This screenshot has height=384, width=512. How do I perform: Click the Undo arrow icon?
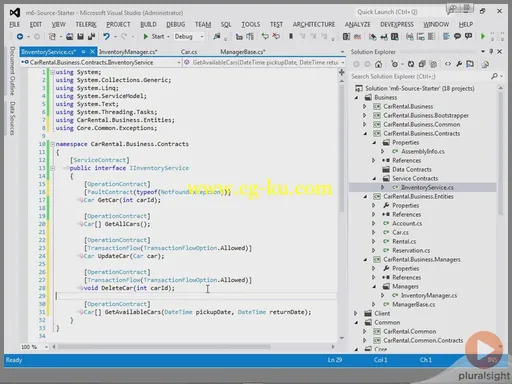point(106,36)
